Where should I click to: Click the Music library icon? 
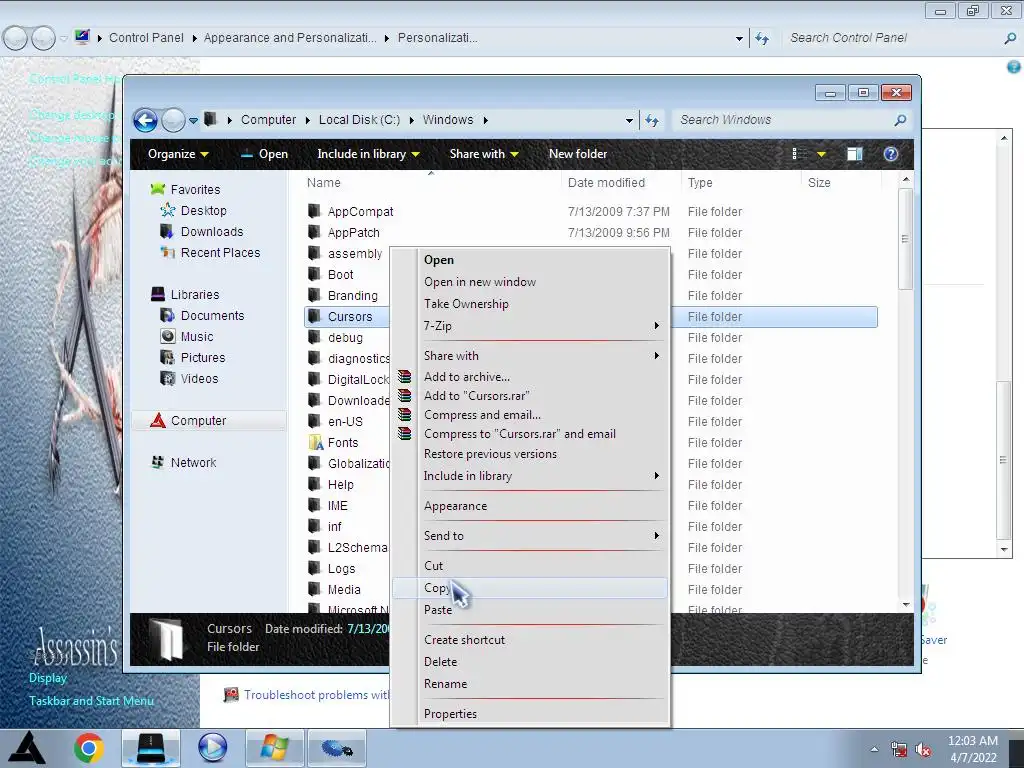[168, 336]
